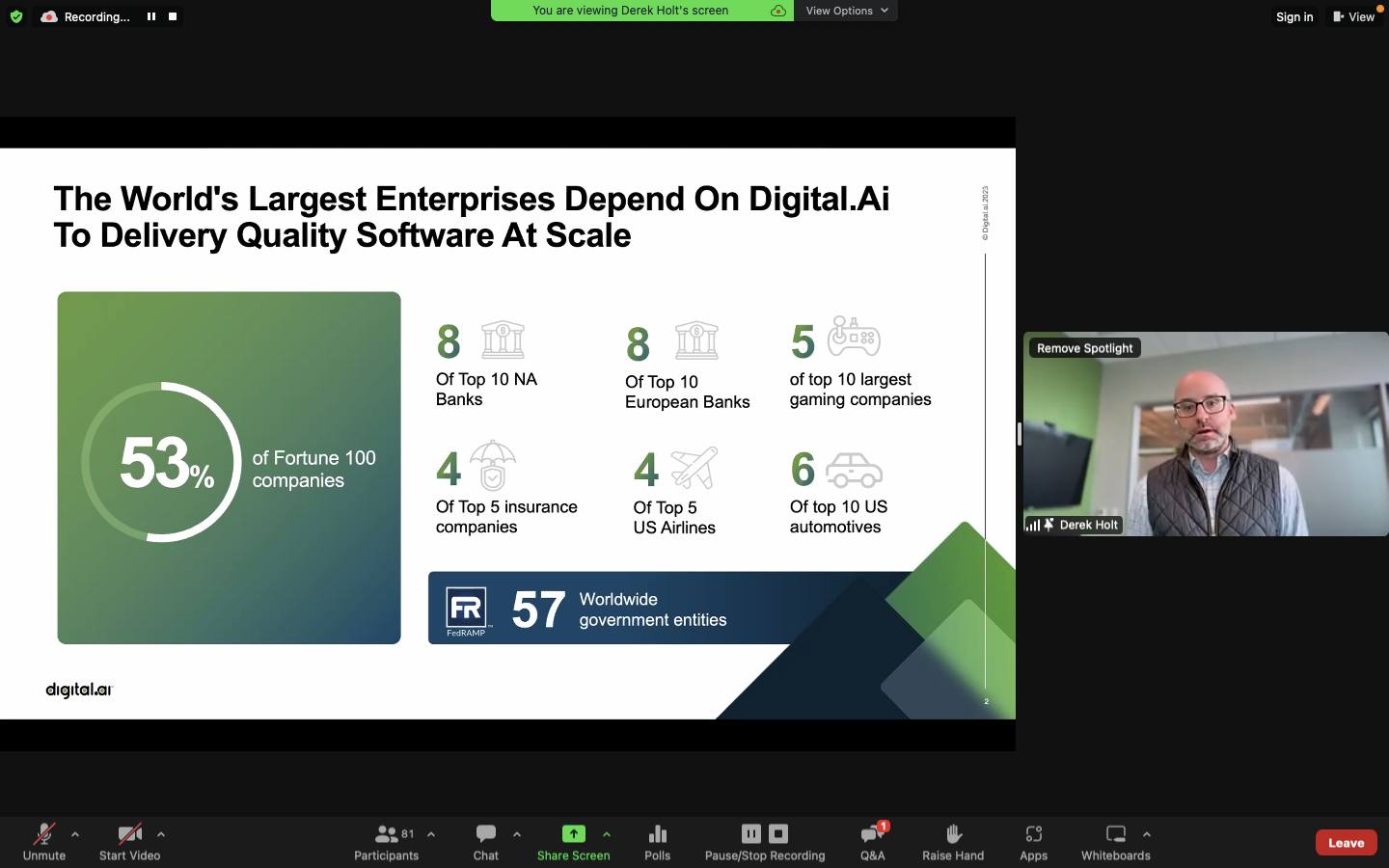Click 'of top 10 largest gaming companies' text
This screenshot has width=1389, height=868.
[x=860, y=390]
